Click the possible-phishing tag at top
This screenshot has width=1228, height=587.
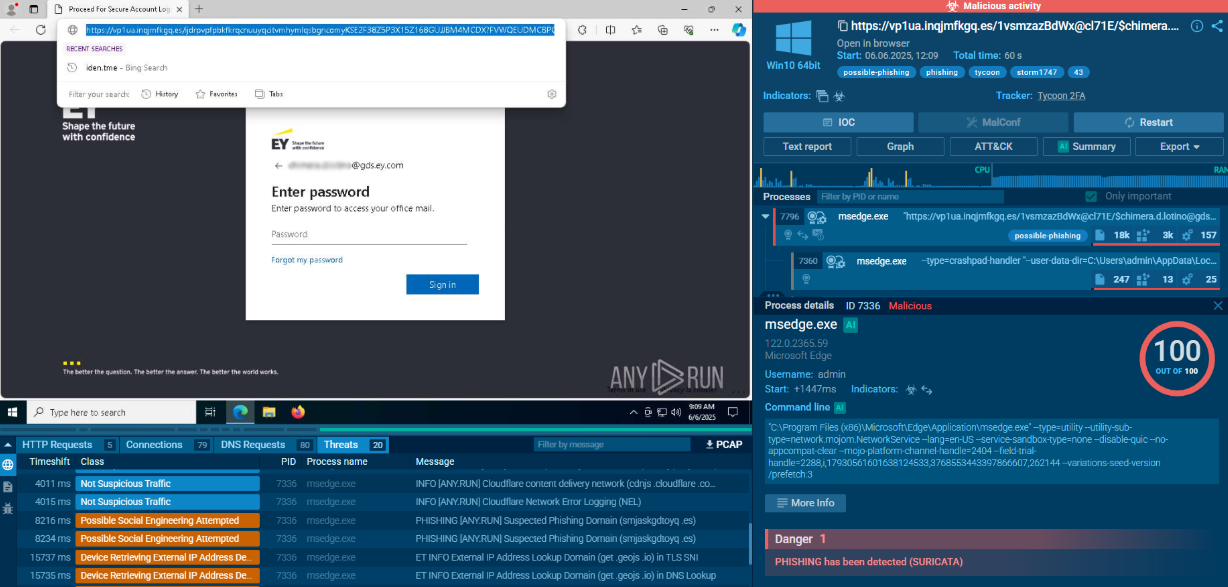875,72
